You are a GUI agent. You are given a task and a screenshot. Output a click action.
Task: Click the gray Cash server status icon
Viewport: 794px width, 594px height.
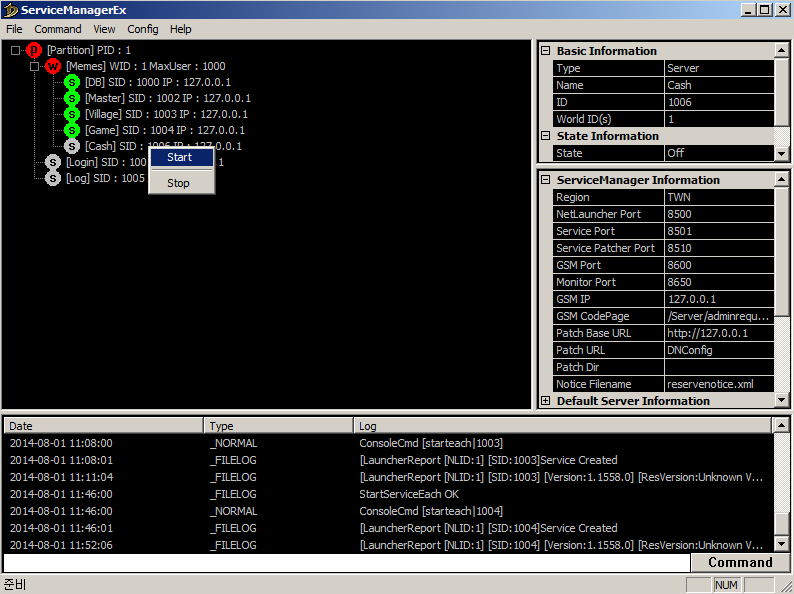(x=72, y=146)
